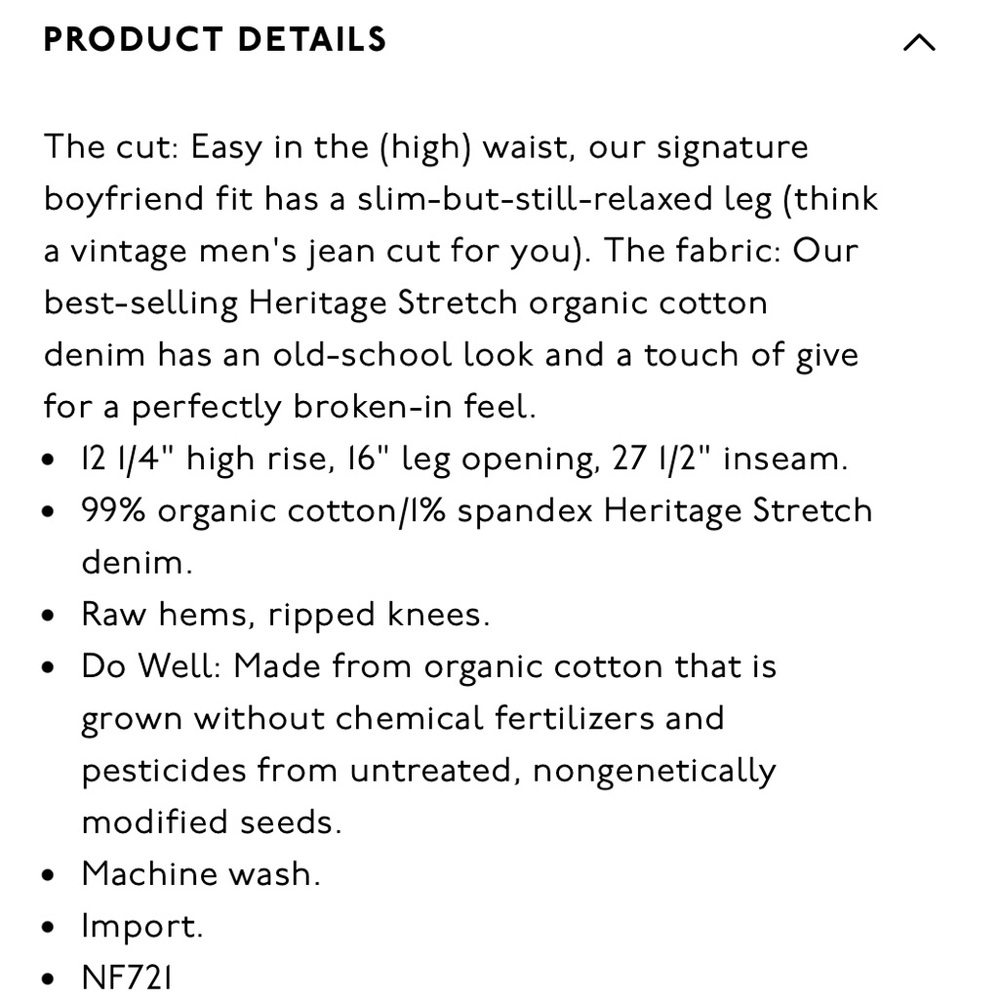The image size is (1000, 1000).
Task: Click the 'Do Well: Made from organic cotton' line
Action: 429,667
